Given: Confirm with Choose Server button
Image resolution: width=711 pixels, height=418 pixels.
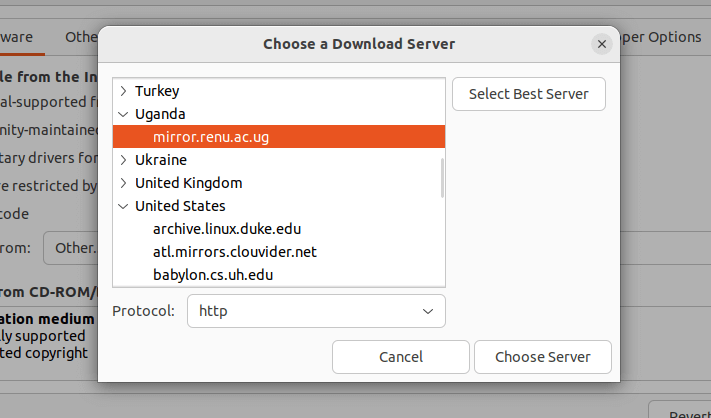Looking at the screenshot, I should click(542, 357).
